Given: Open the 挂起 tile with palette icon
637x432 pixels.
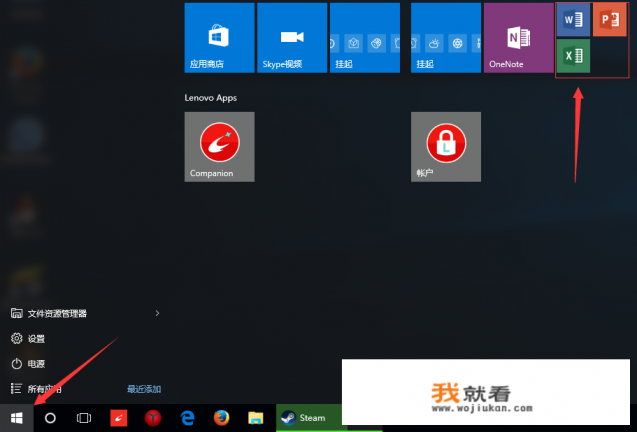Looking at the screenshot, I should pyautogui.click(x=365, y=38).
